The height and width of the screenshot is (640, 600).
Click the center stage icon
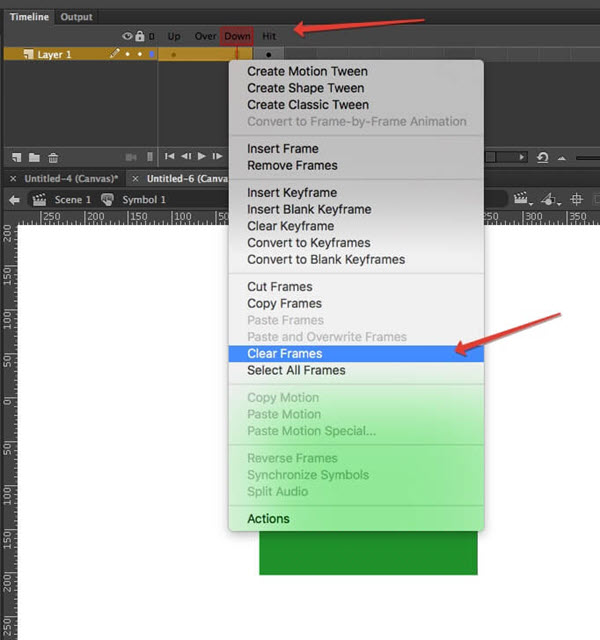point(577,199)
